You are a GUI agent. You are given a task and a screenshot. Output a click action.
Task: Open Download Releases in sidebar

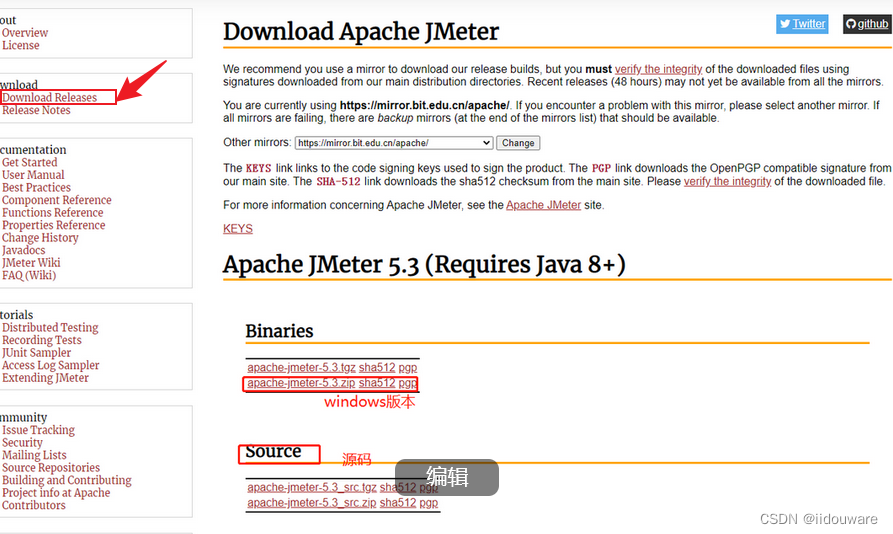click(x=50, y=97)
